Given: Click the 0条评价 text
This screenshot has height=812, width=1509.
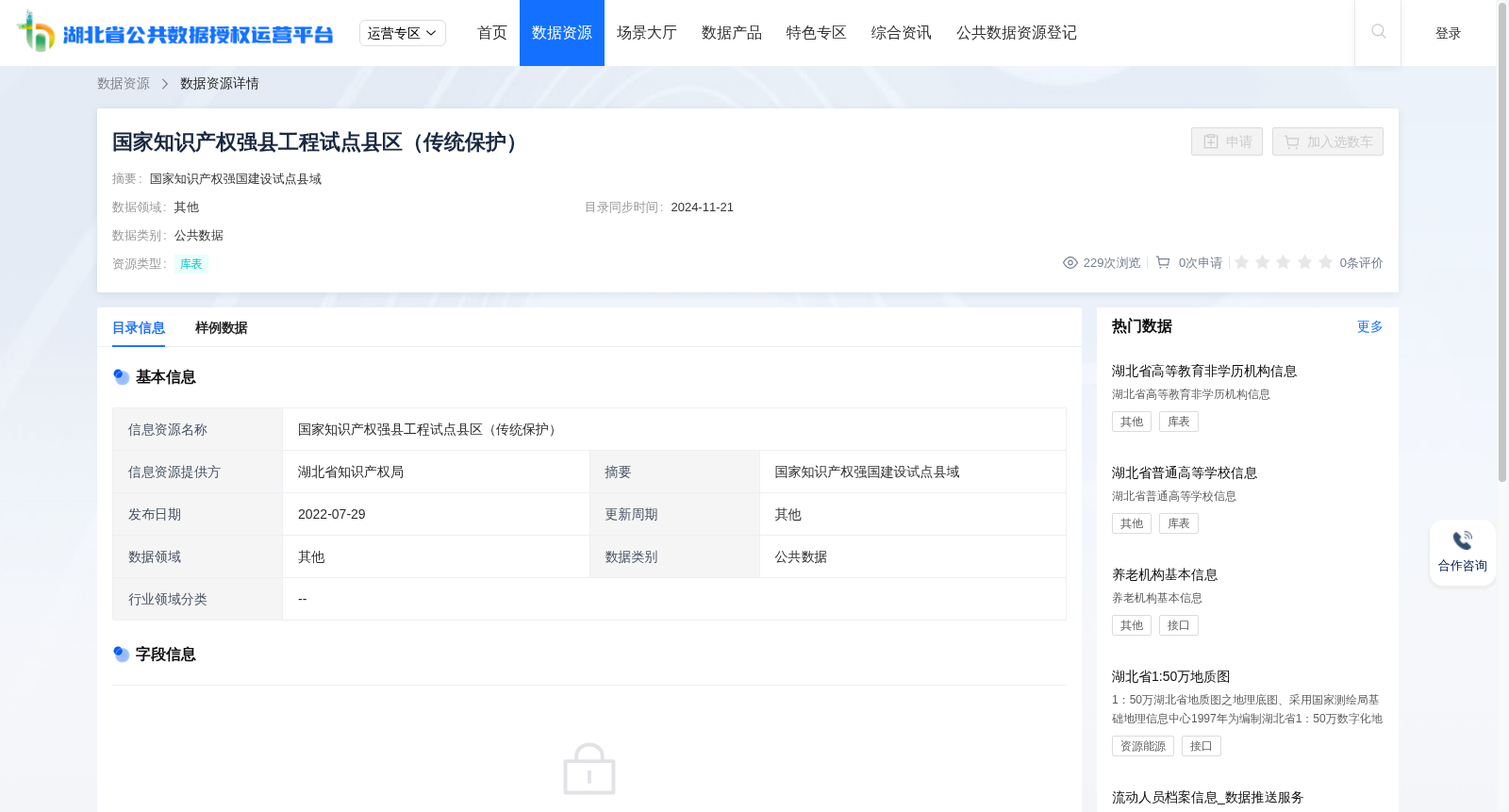Looking at the screenshot, I should tap(1362, 263).
